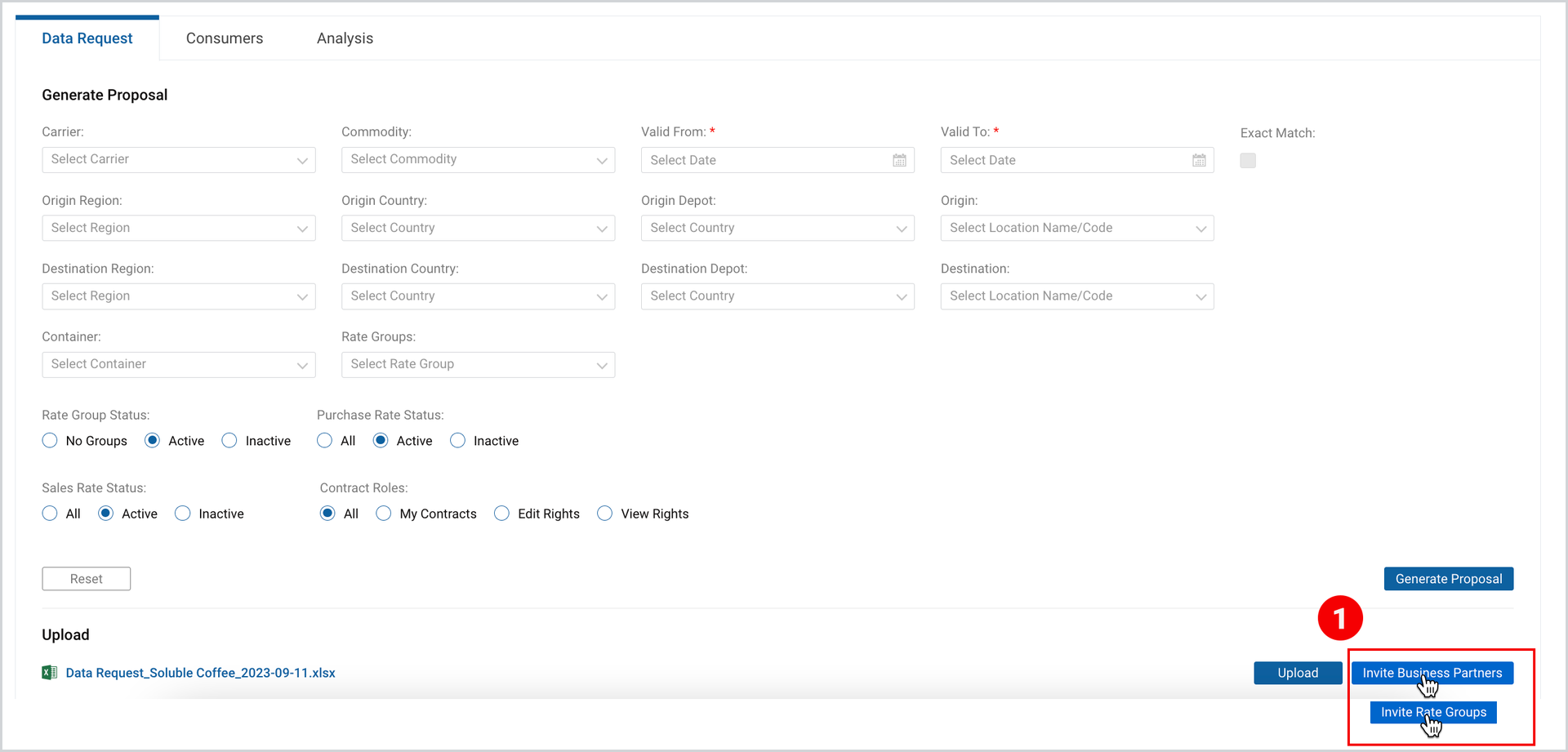Screen dimensions: 1568x752
Task: Click the Generate Proposal button
Action: click(x=1449, y=579)
